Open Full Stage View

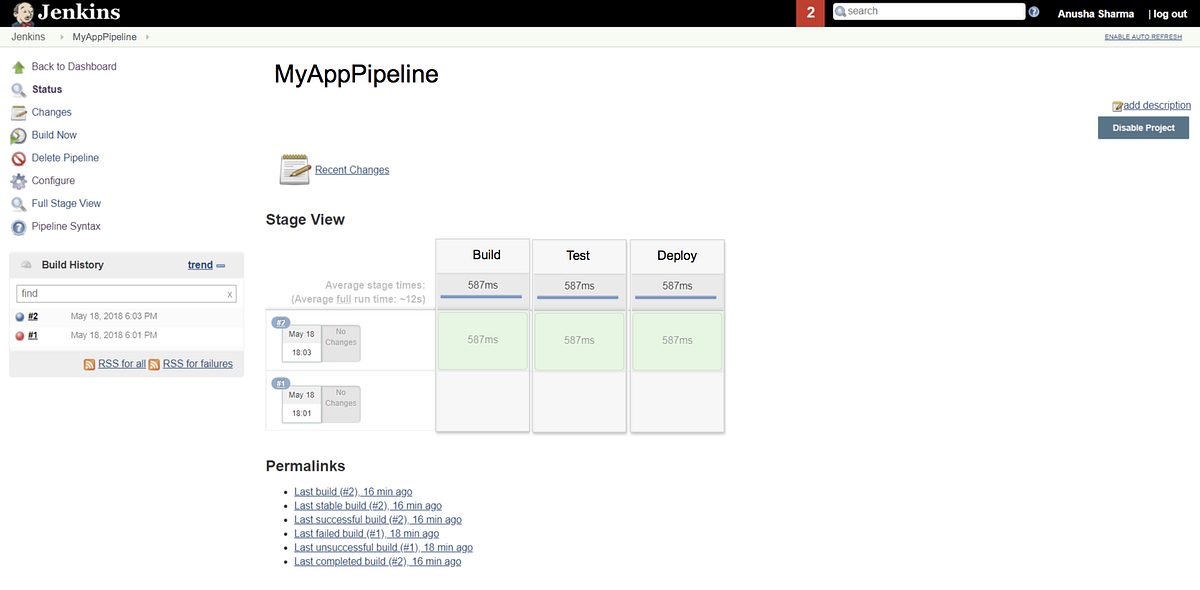pyautogui.click(x=66, y=204)
